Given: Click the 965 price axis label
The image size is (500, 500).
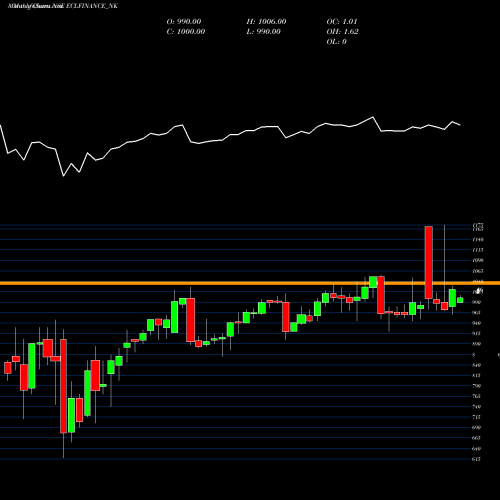Looking at the screenshot, I should tap(477, 312).
